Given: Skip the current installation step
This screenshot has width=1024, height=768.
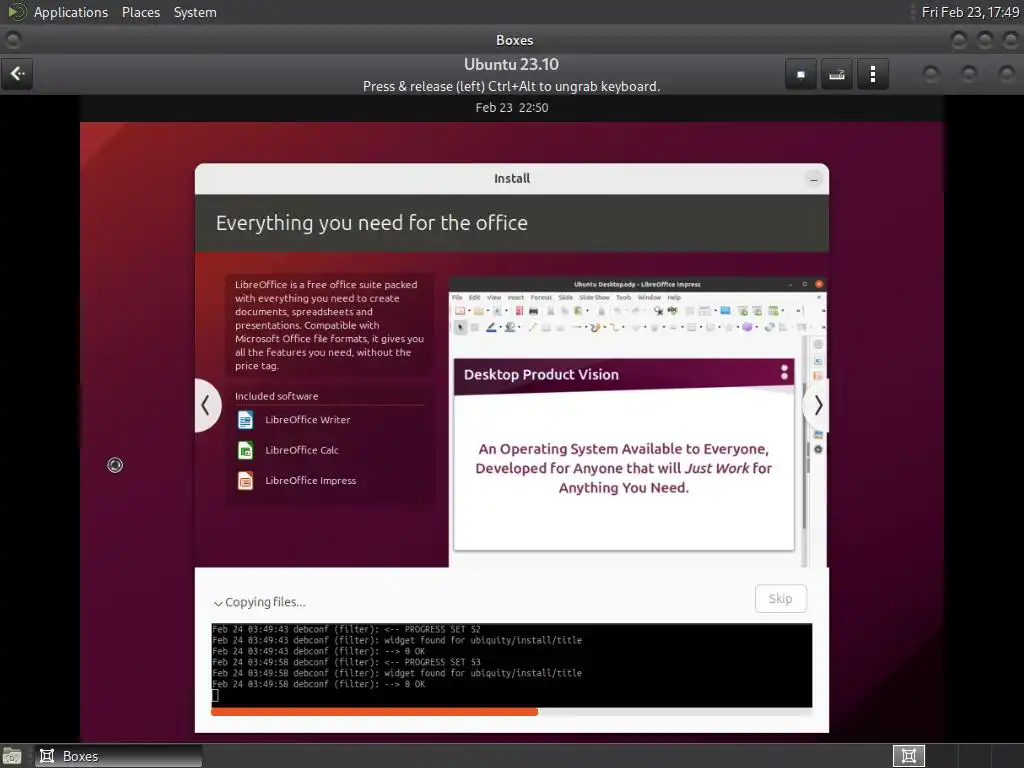Looking at the screenshot, I should [780, 598].
